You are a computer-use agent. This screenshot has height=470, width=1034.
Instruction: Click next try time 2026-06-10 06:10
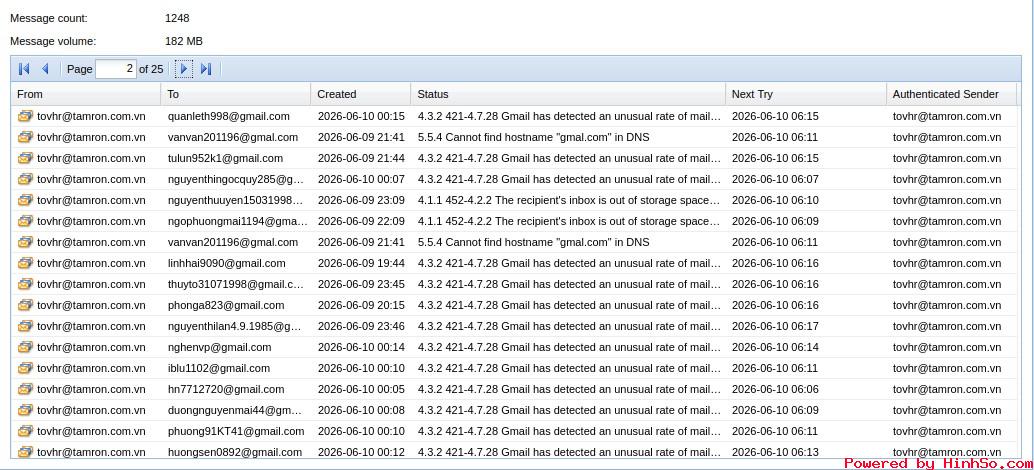pyautogui.click(x=776, y=200)
